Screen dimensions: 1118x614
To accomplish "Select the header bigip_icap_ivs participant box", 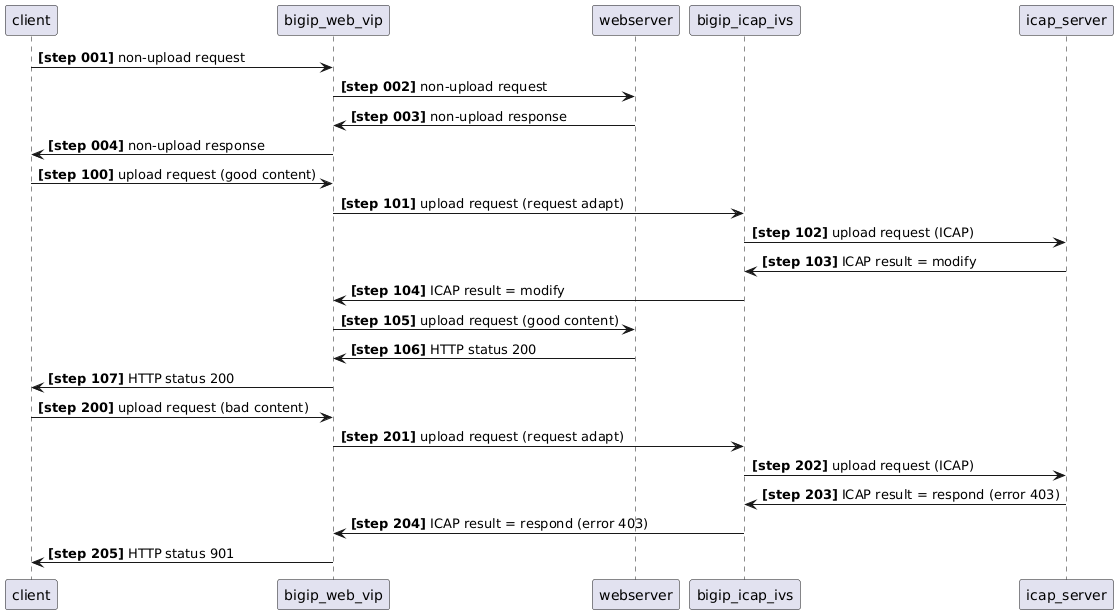I will coord(745,19).
